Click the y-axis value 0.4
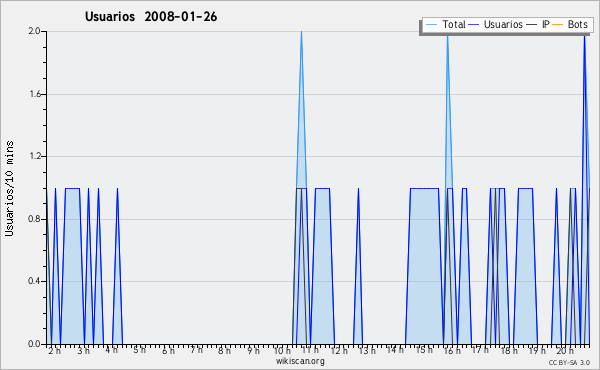 pos(34,281)
